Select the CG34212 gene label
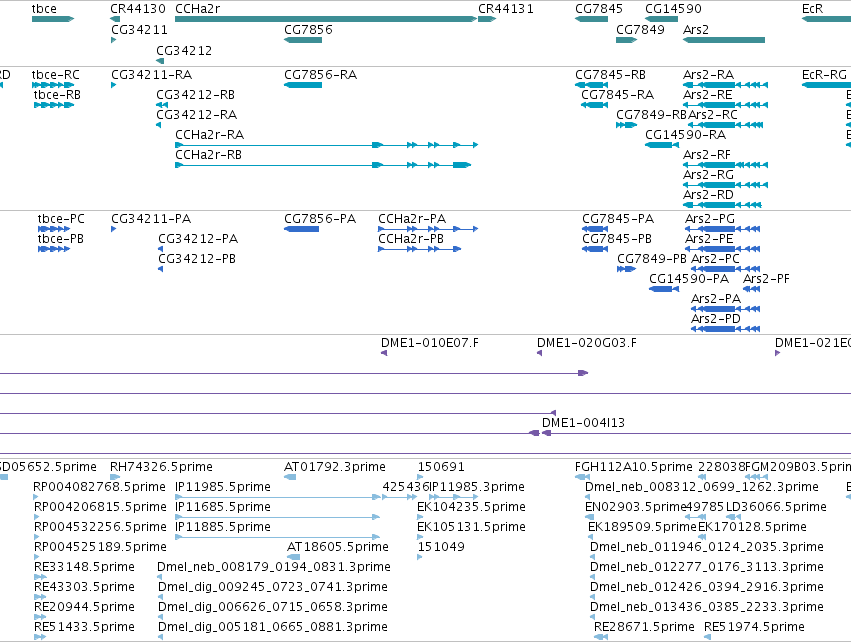 coord(184,50)
